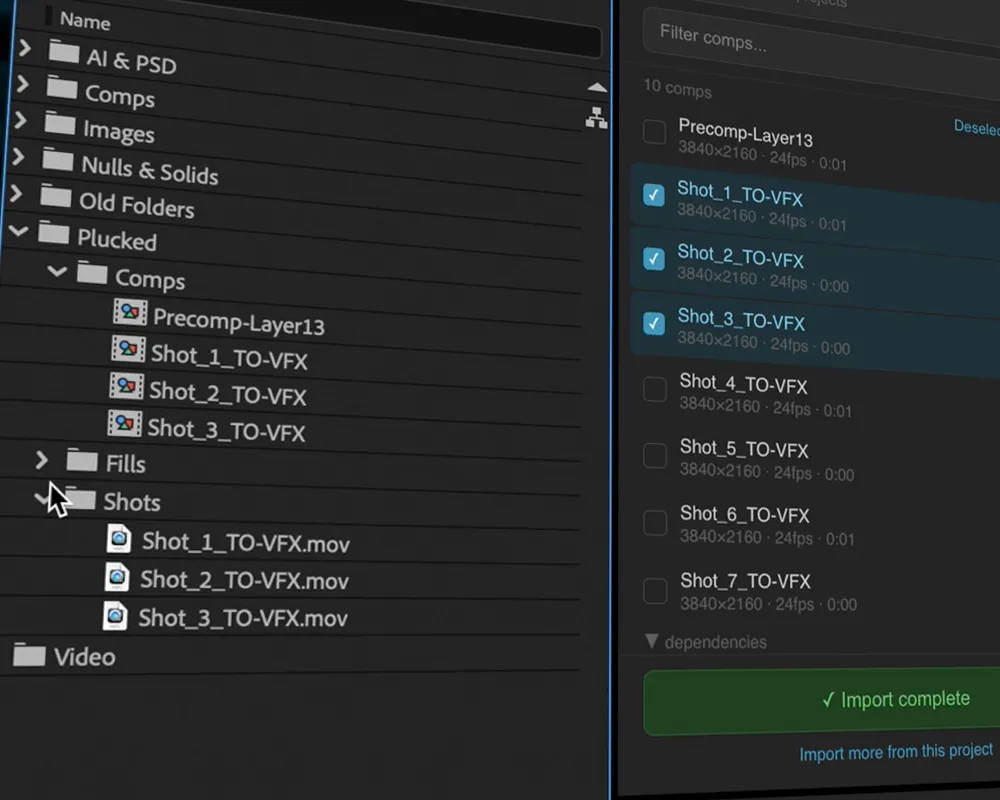Viewport: 1000px width, 800px height.
Task: Click the top-level Comps folder icon
Action: [x=62, y=87]
